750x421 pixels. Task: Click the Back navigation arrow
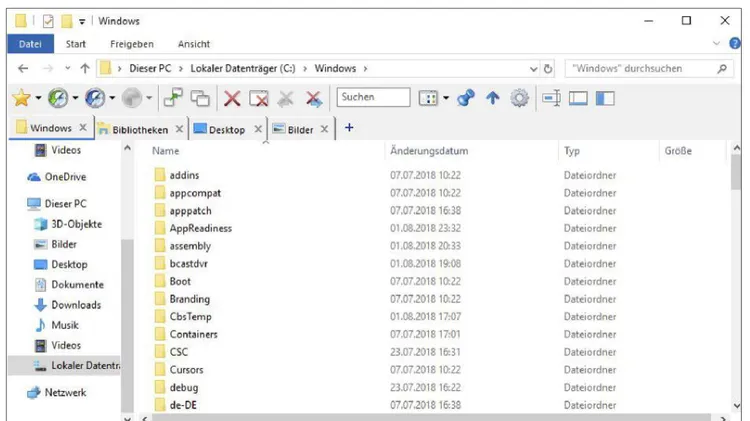point(23,68)
